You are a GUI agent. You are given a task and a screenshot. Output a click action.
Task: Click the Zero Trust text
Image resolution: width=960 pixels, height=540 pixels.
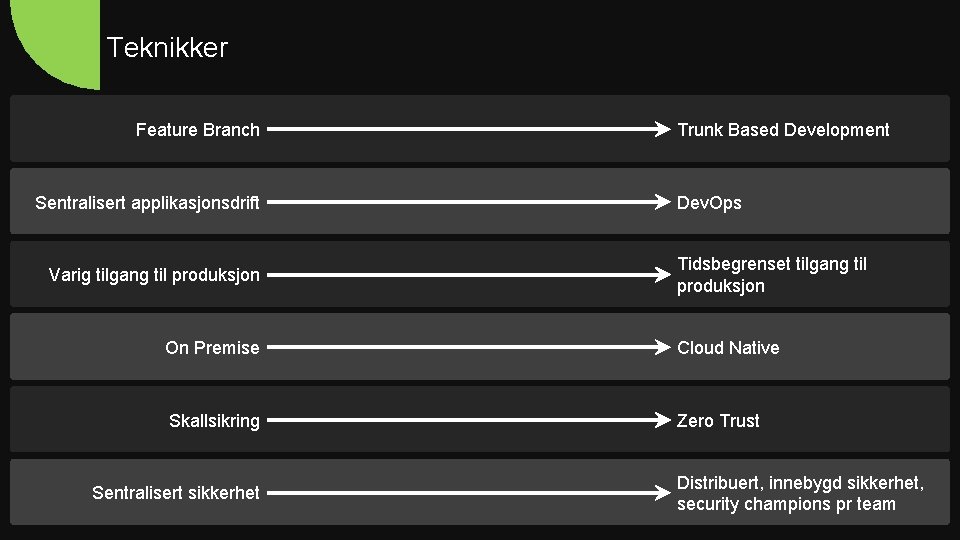pyautogui.click(x=718, y=421)
